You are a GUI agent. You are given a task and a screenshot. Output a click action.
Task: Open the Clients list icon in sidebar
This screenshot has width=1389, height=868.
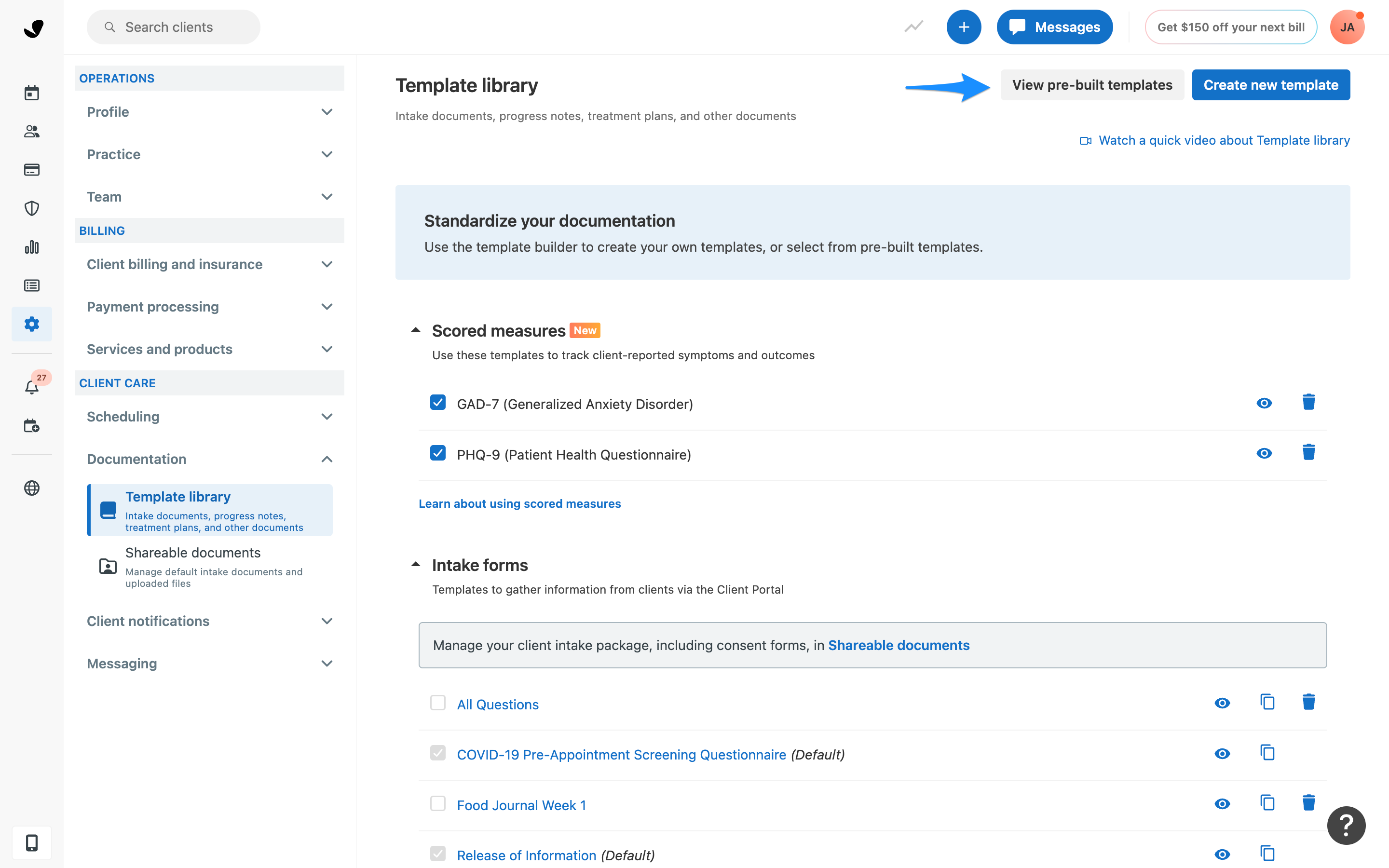click(31, 132)
